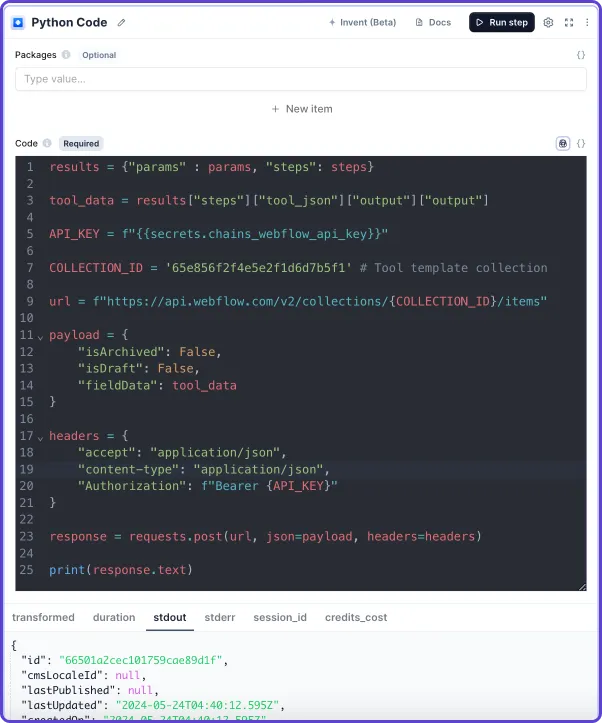Collapse the payload block at line 11

coord(40,336)
